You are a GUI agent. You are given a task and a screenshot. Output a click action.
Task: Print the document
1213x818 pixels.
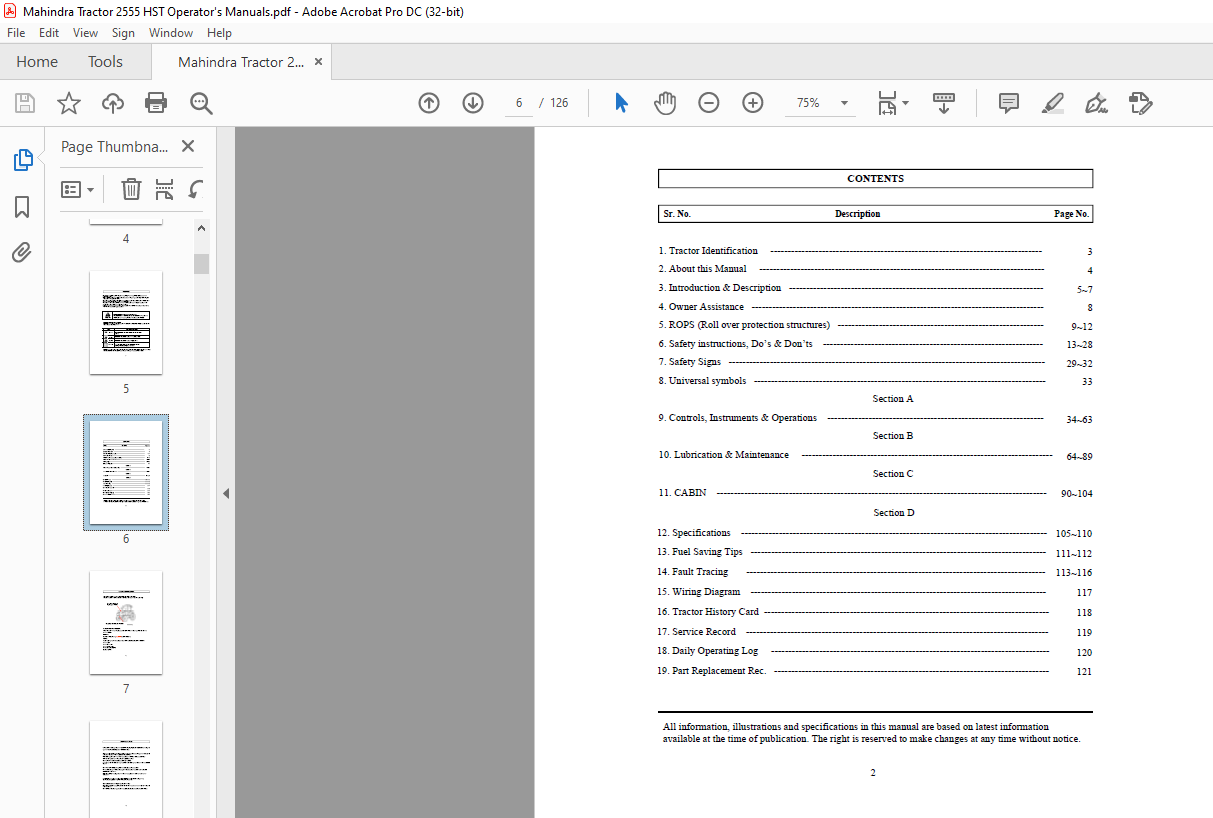click(x=156, y=103)
